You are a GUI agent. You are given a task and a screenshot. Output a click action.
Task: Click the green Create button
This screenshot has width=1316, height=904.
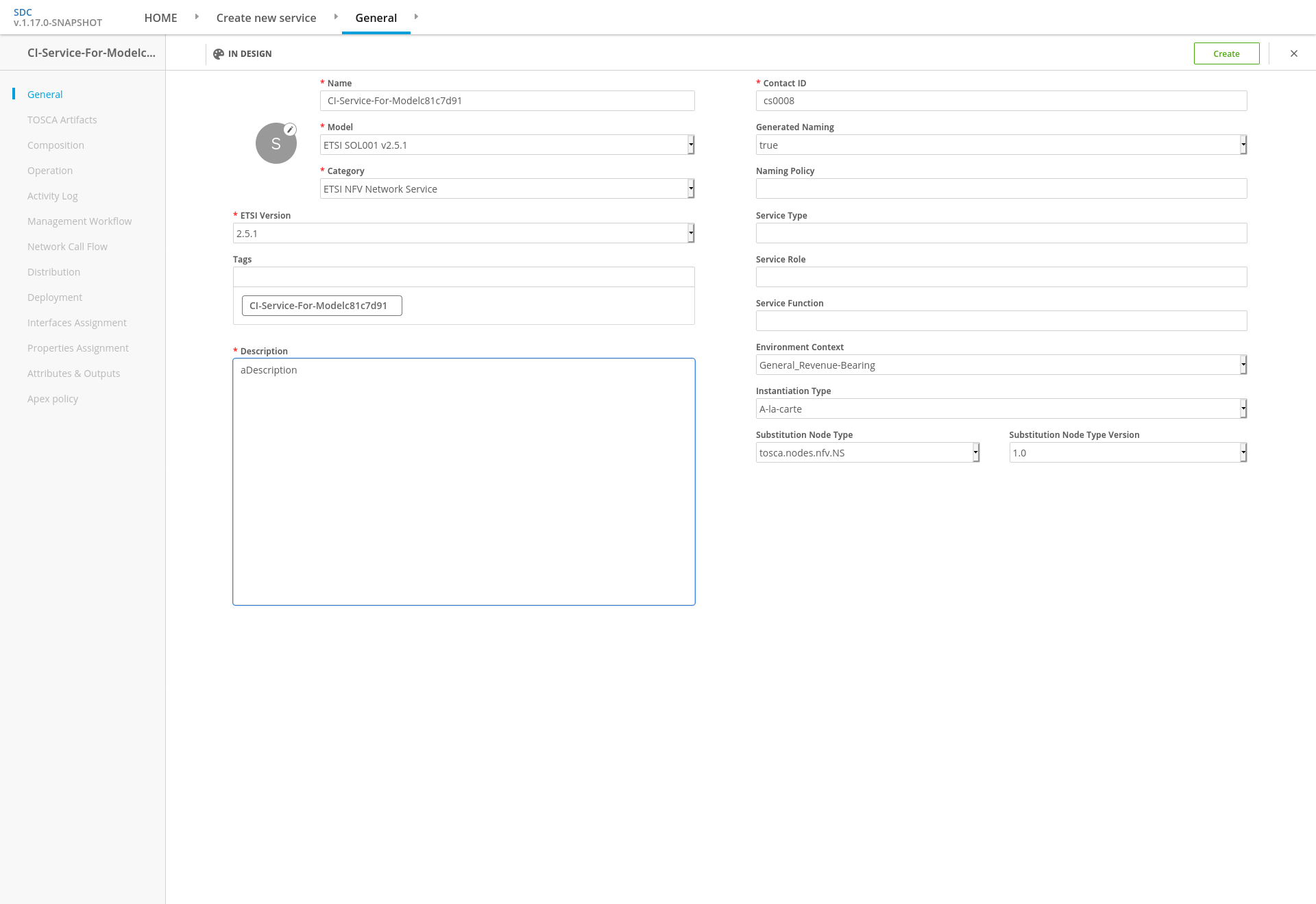click(1226, 53)
